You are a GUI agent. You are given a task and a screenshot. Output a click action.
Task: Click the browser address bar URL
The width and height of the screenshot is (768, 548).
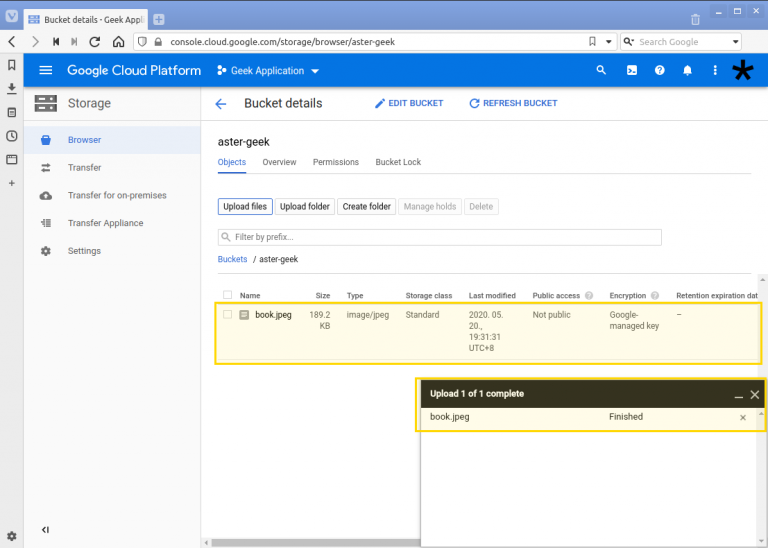click(x=283, y=42)
